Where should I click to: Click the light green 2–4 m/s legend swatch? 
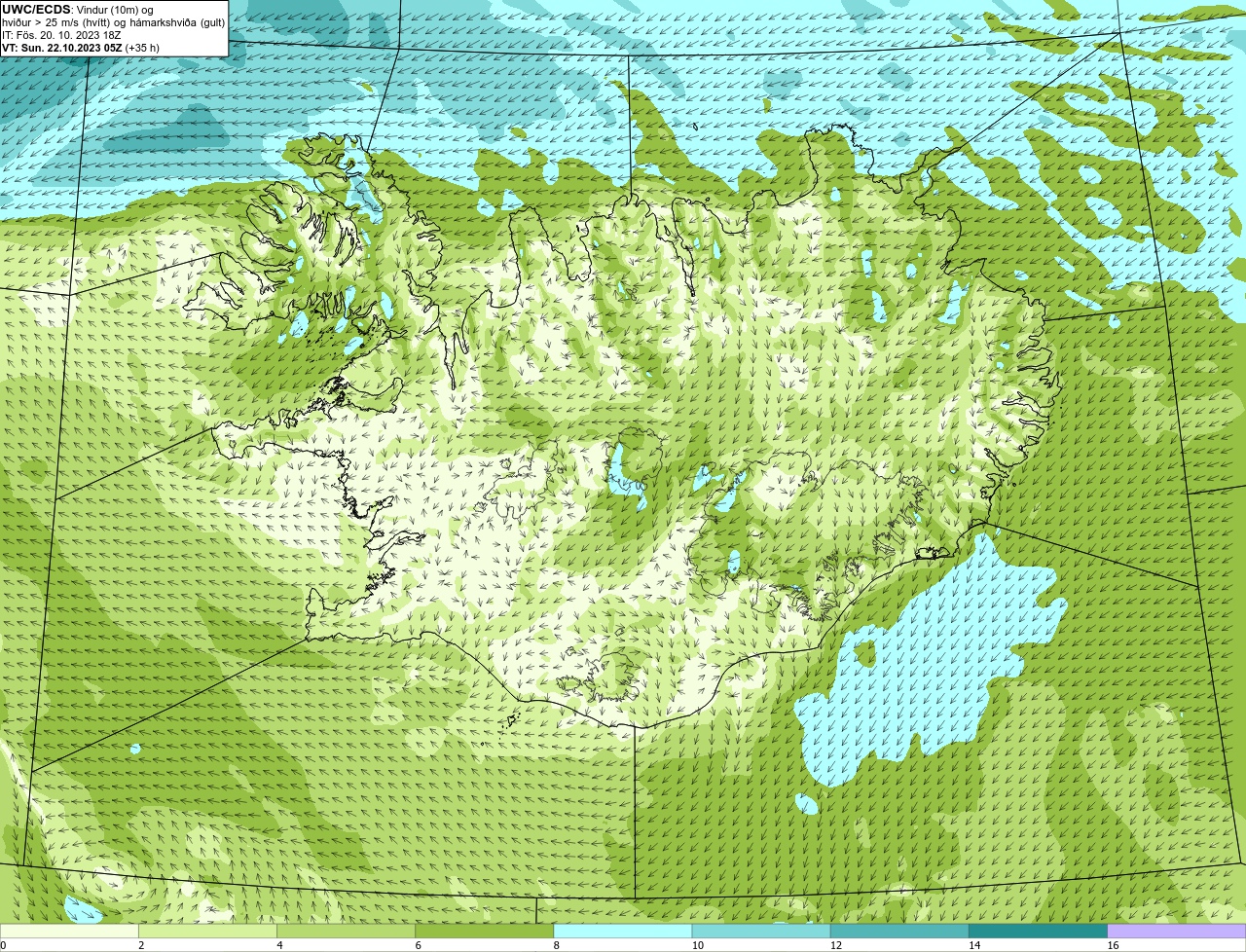pyautogui.click(x=207, y=932)
